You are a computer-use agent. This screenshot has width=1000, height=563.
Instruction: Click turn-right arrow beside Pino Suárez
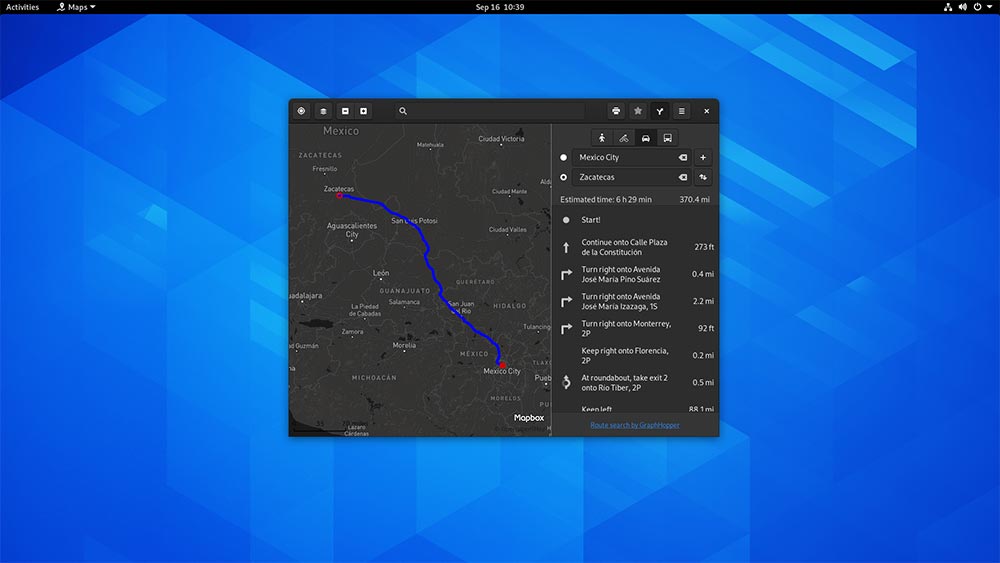566,274
